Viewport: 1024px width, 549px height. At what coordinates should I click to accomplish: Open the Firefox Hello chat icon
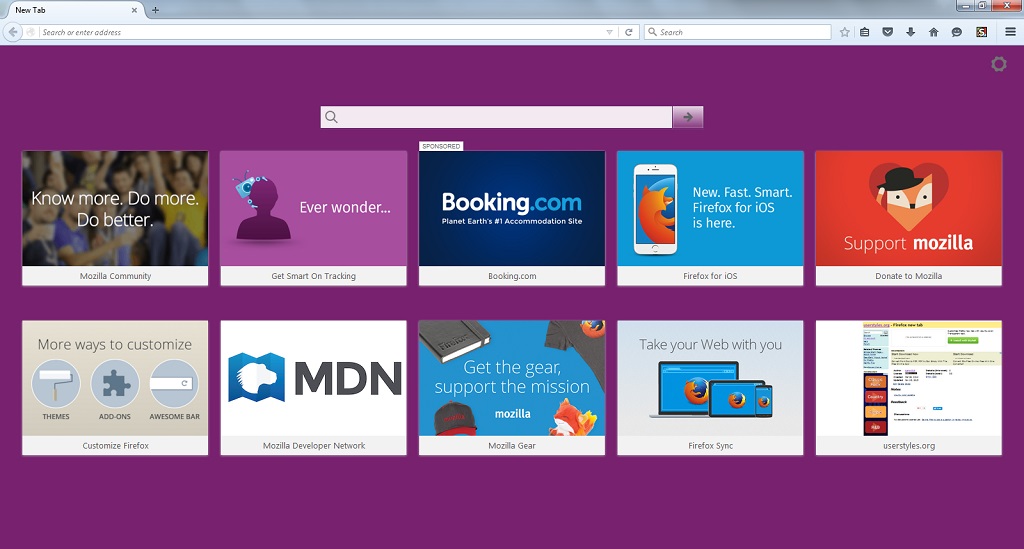click(957, 32)
